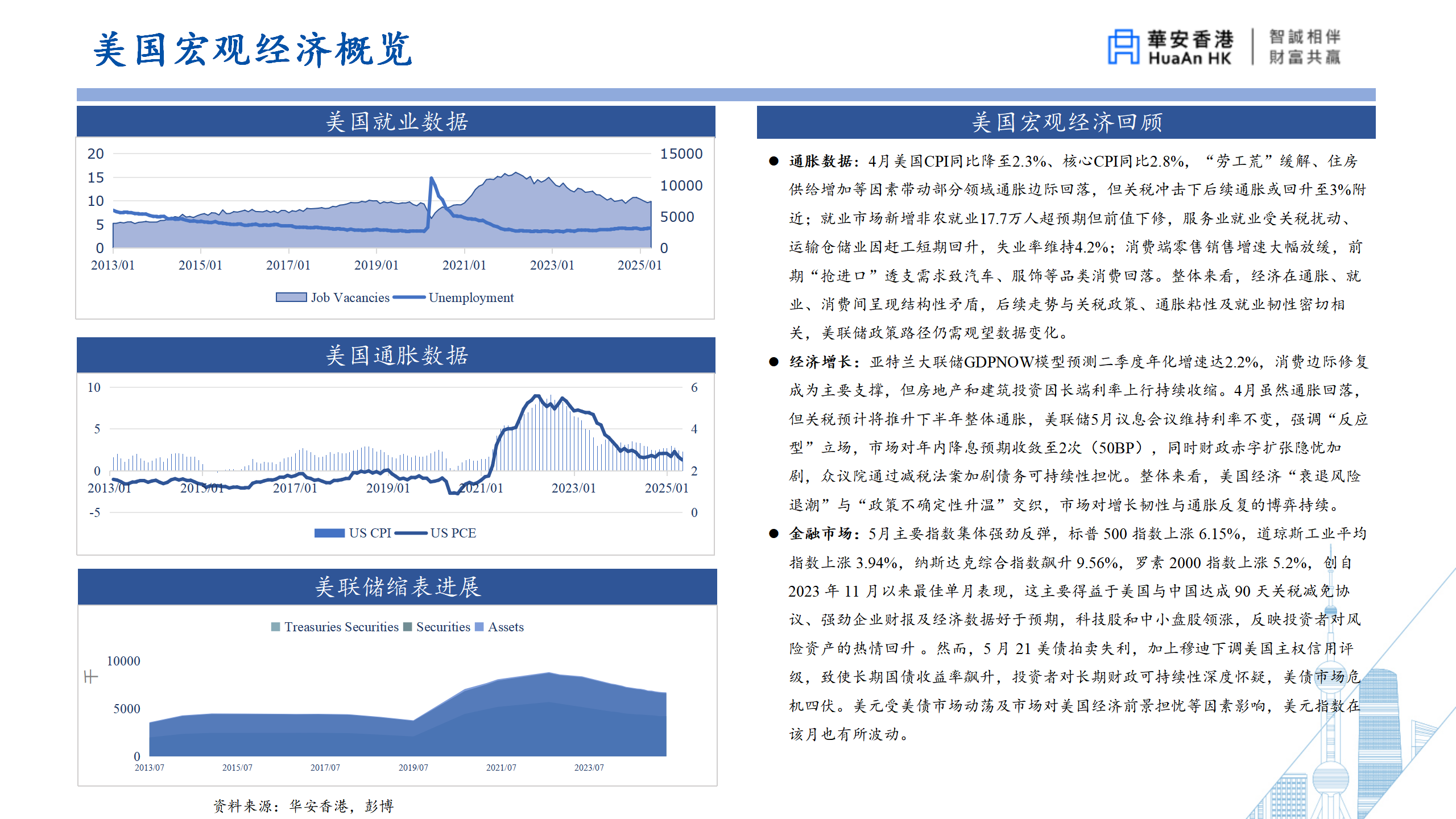This screenshot has height=819, width=1456.
Task: Click the US PCE peak on inflation chart
Action: pos(536,396)
